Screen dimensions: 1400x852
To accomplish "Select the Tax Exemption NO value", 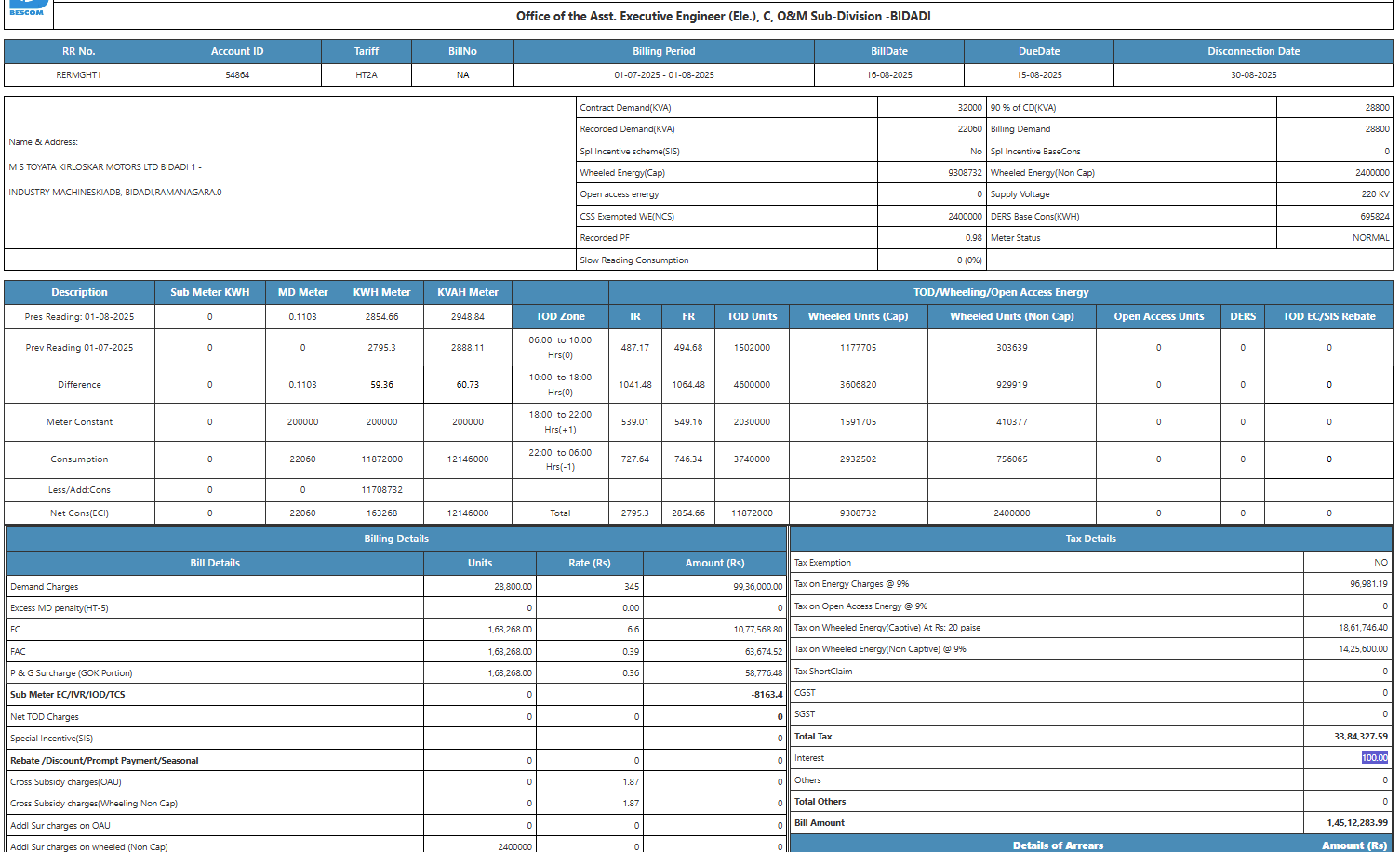I will (1380, 563).
